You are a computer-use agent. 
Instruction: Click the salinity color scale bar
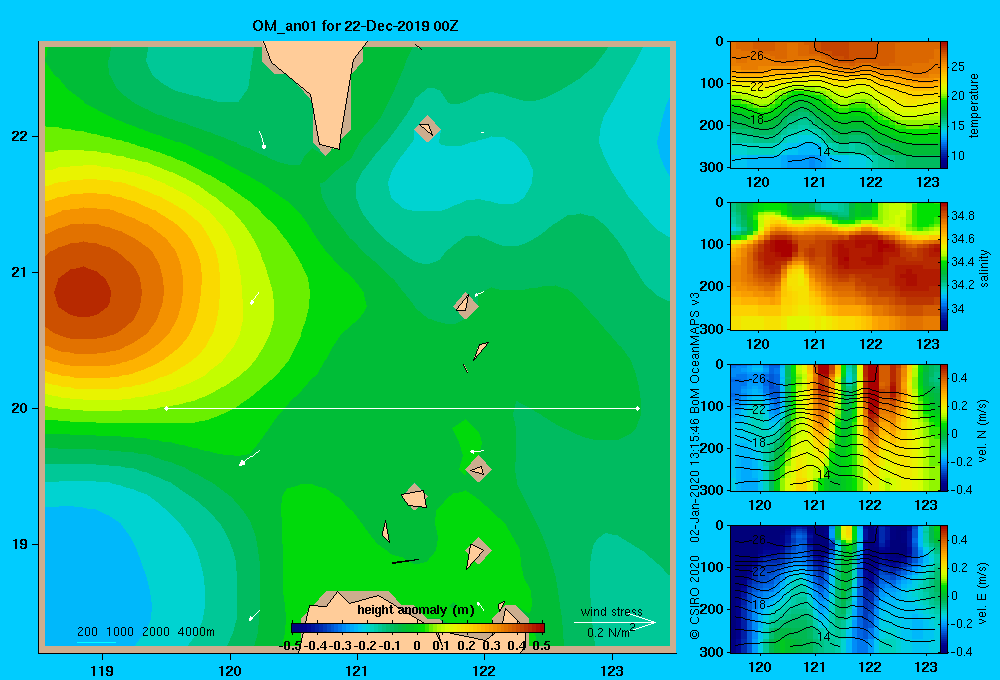pos(944,267)
